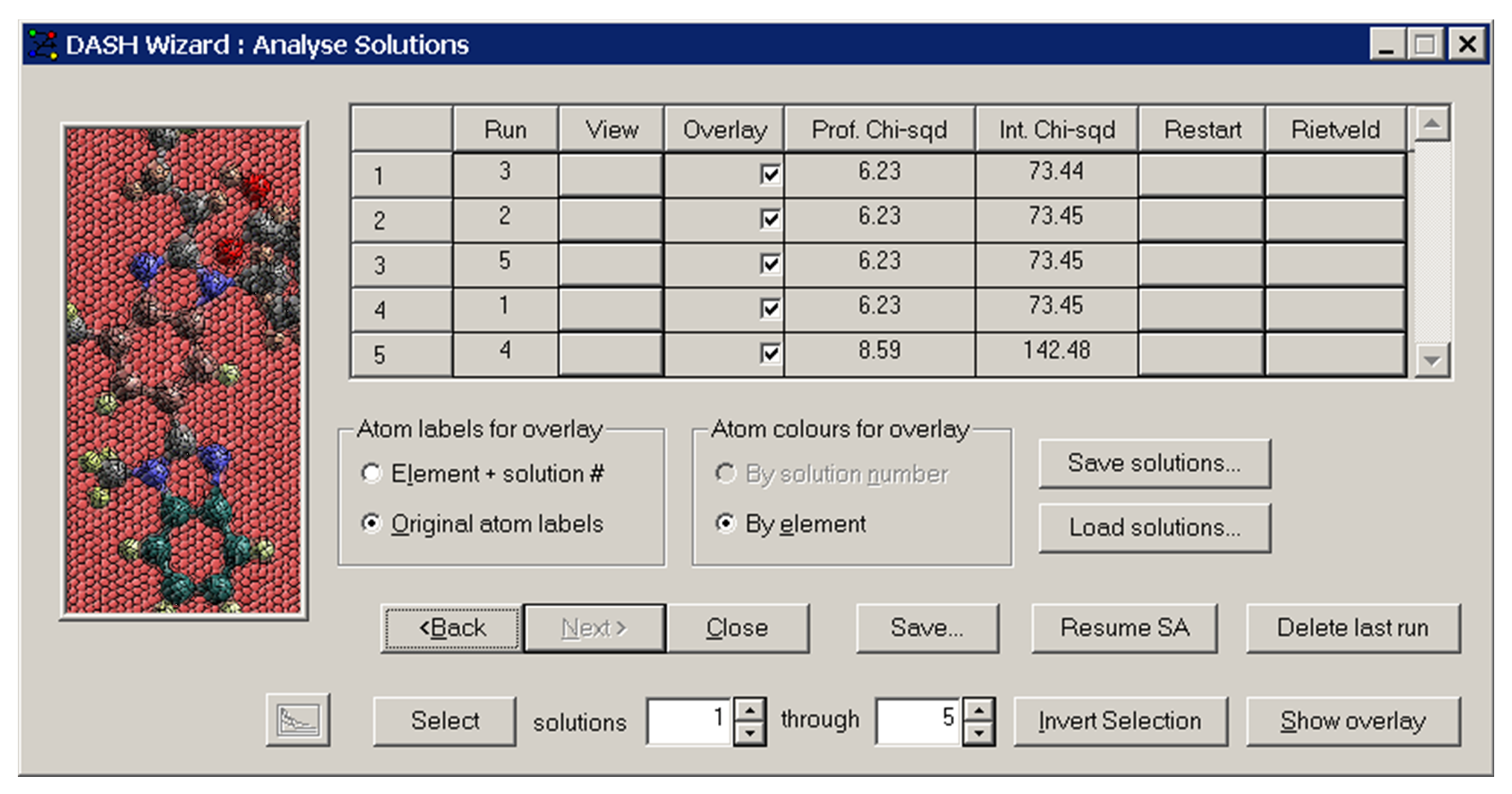Click the View button for solution 1

pyautogui.click(x=611, y=175)
